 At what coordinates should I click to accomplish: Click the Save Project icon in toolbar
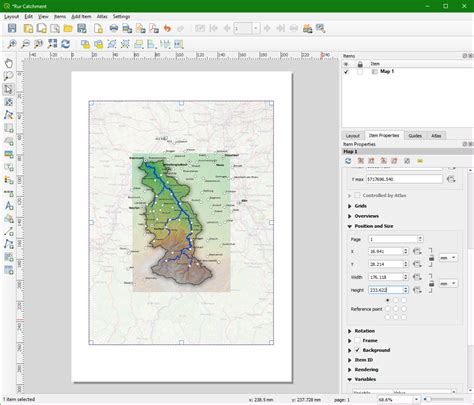click(x=12, y=28)
